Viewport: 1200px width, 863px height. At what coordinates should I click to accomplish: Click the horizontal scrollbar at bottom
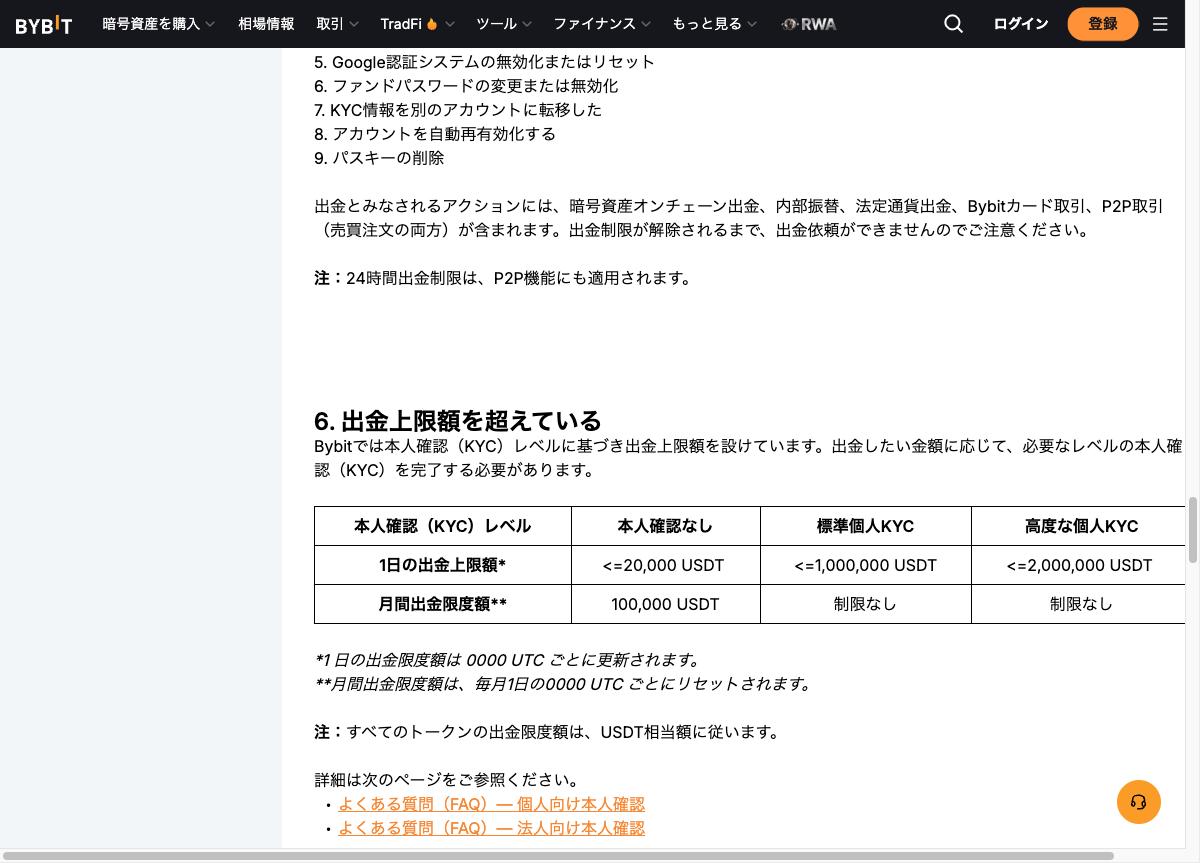(x=558, y=856)
